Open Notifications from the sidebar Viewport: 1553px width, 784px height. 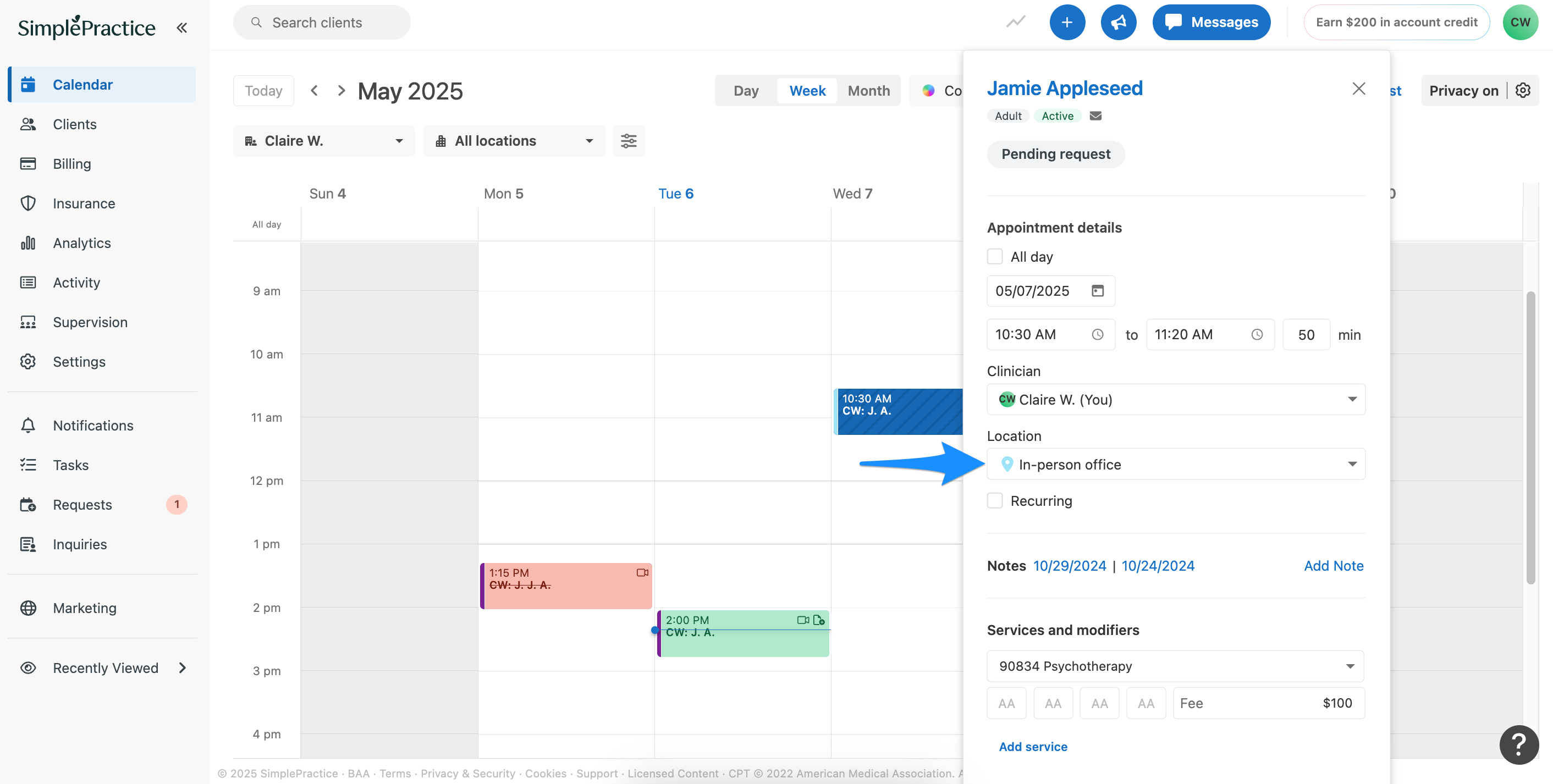tap(102, 426)
